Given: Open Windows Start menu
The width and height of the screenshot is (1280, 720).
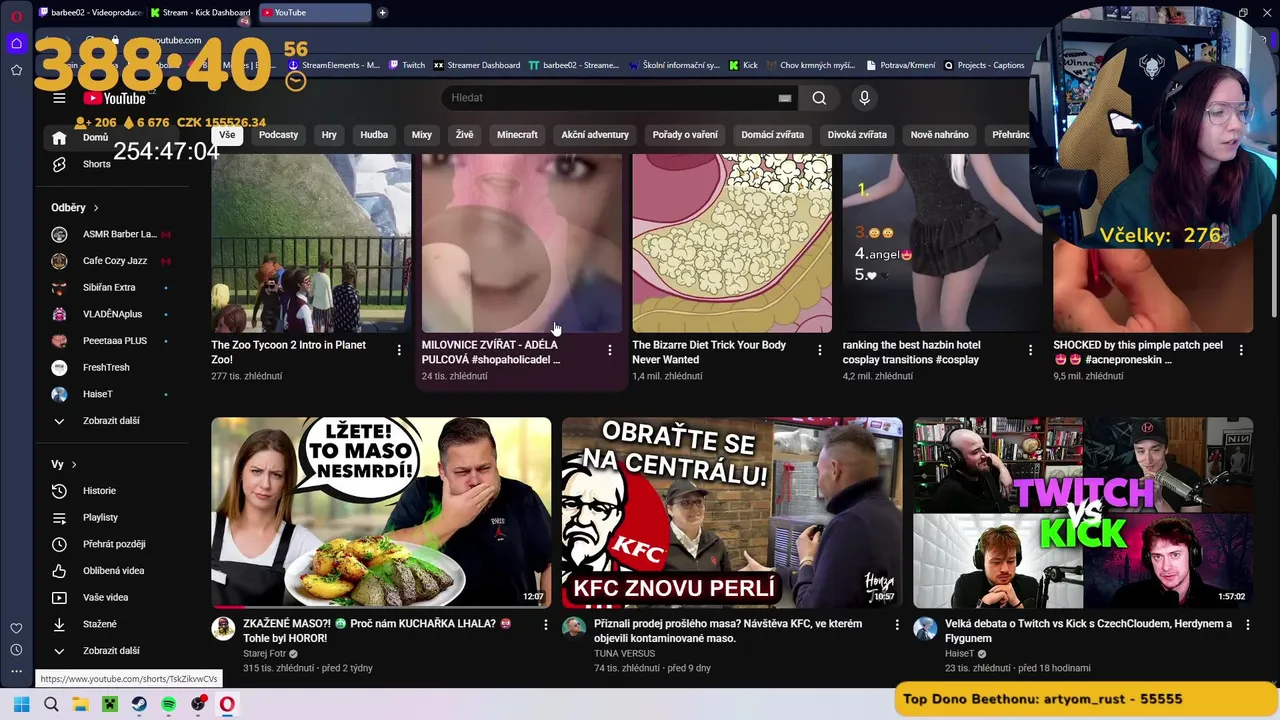Looking at the screenshot, I should tap(21, 704).
